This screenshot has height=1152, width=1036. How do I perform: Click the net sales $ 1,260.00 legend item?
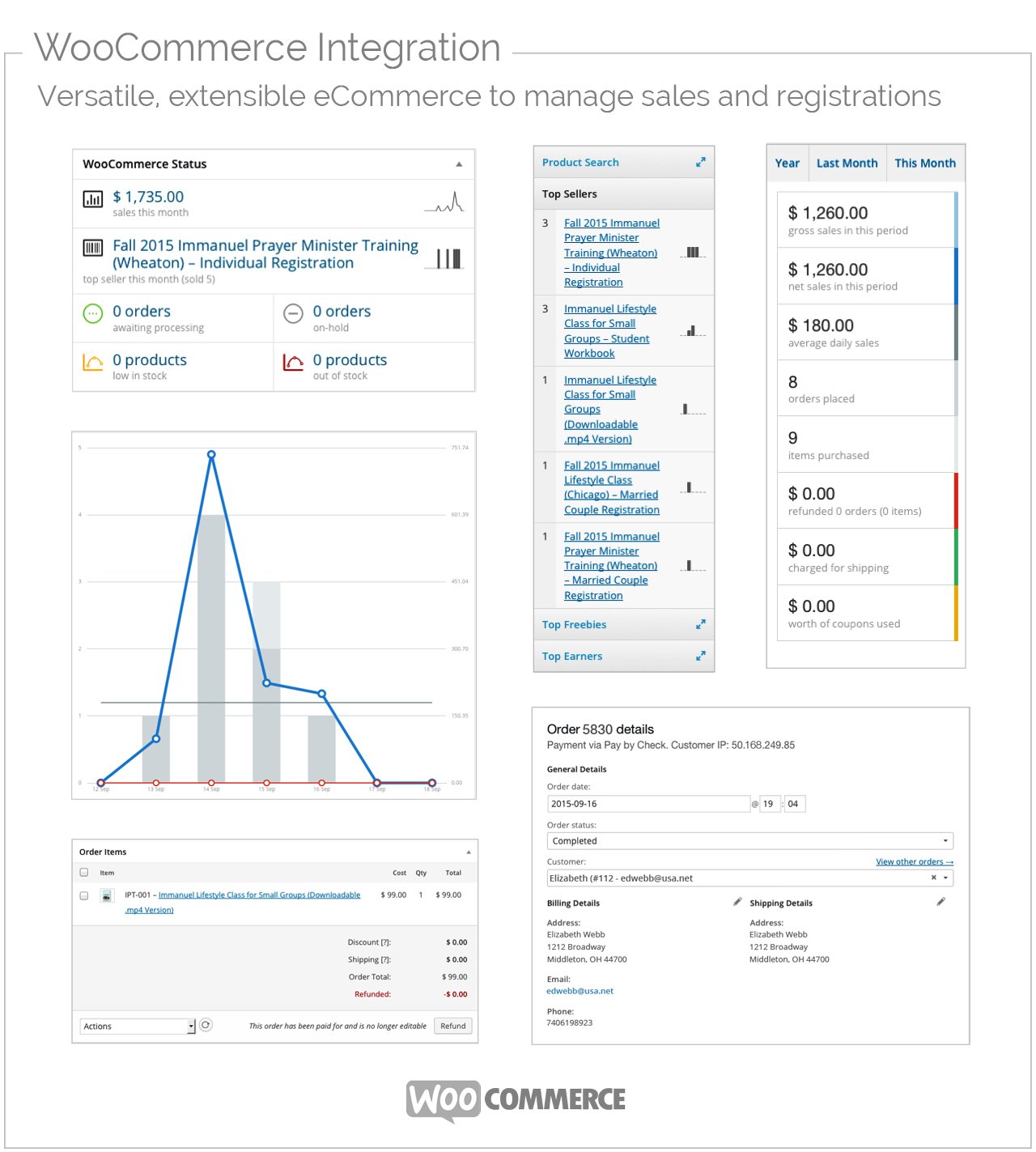(x=866, y=276)
